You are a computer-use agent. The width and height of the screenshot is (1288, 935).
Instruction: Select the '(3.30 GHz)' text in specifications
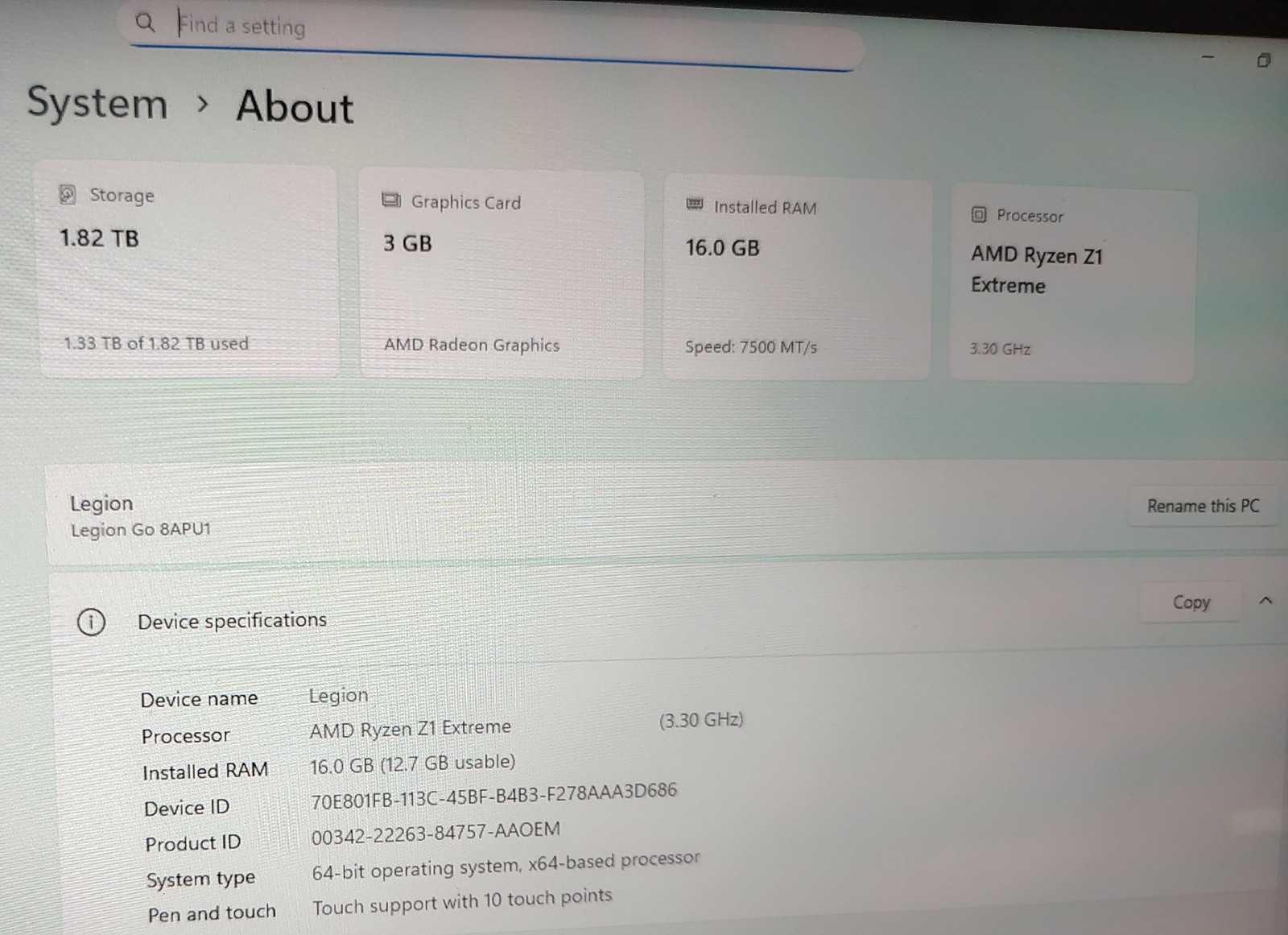click(701, 719)
